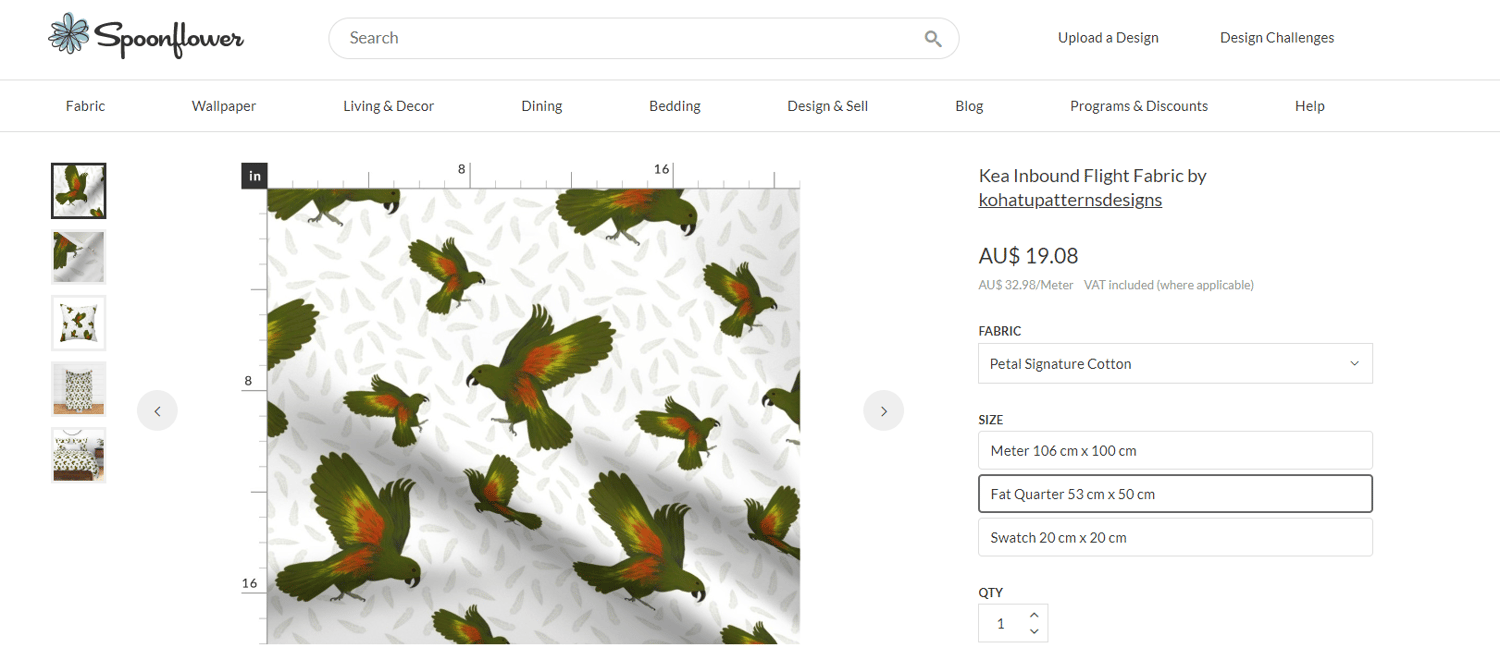This screenshot has height=660, width=1500.
Task: Select Fat Quarter 53 cm x 50 cm size
Action: [1175, 494]
